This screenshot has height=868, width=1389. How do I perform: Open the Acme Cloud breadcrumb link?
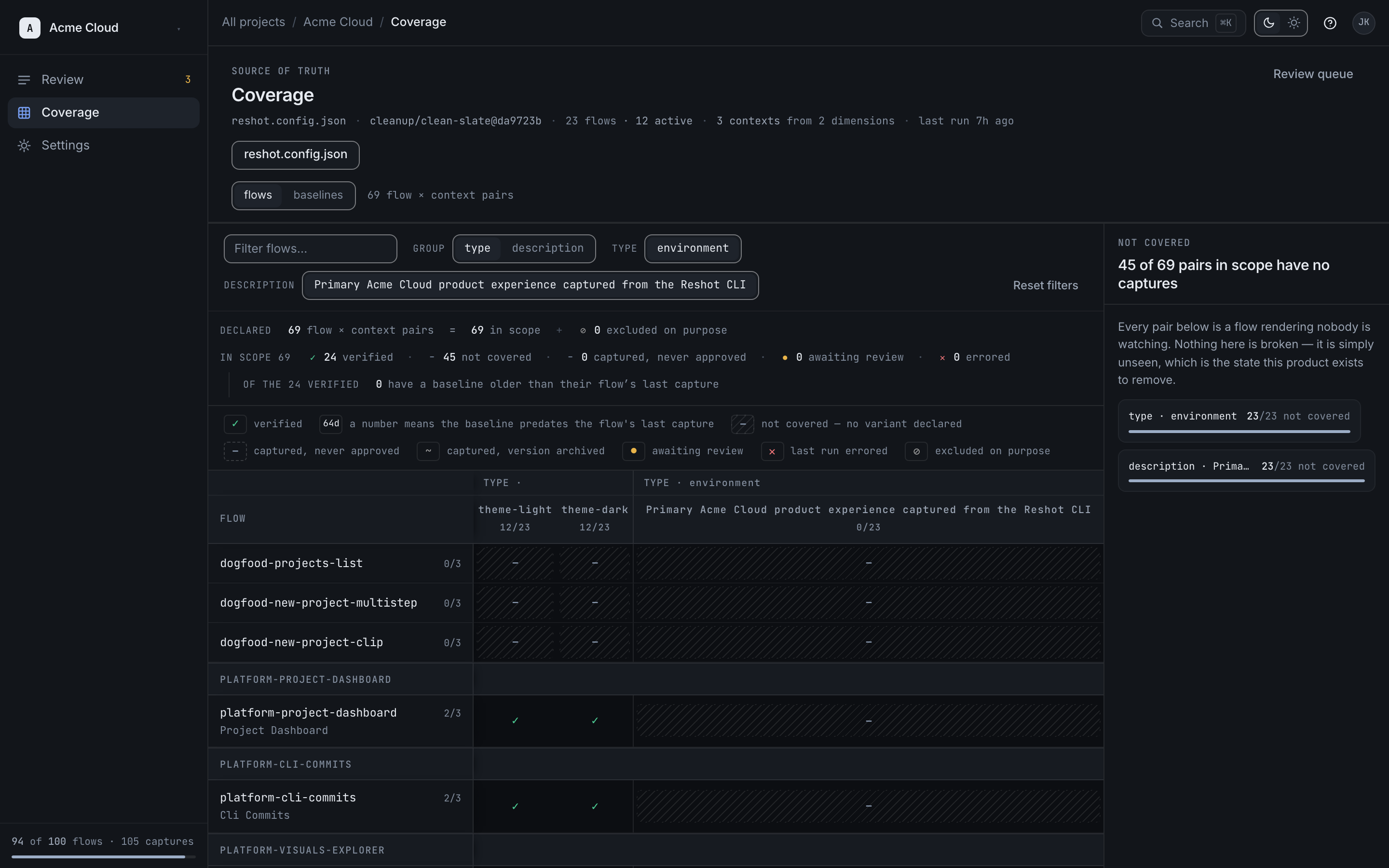pyautogui.click(x=338, y=22)
